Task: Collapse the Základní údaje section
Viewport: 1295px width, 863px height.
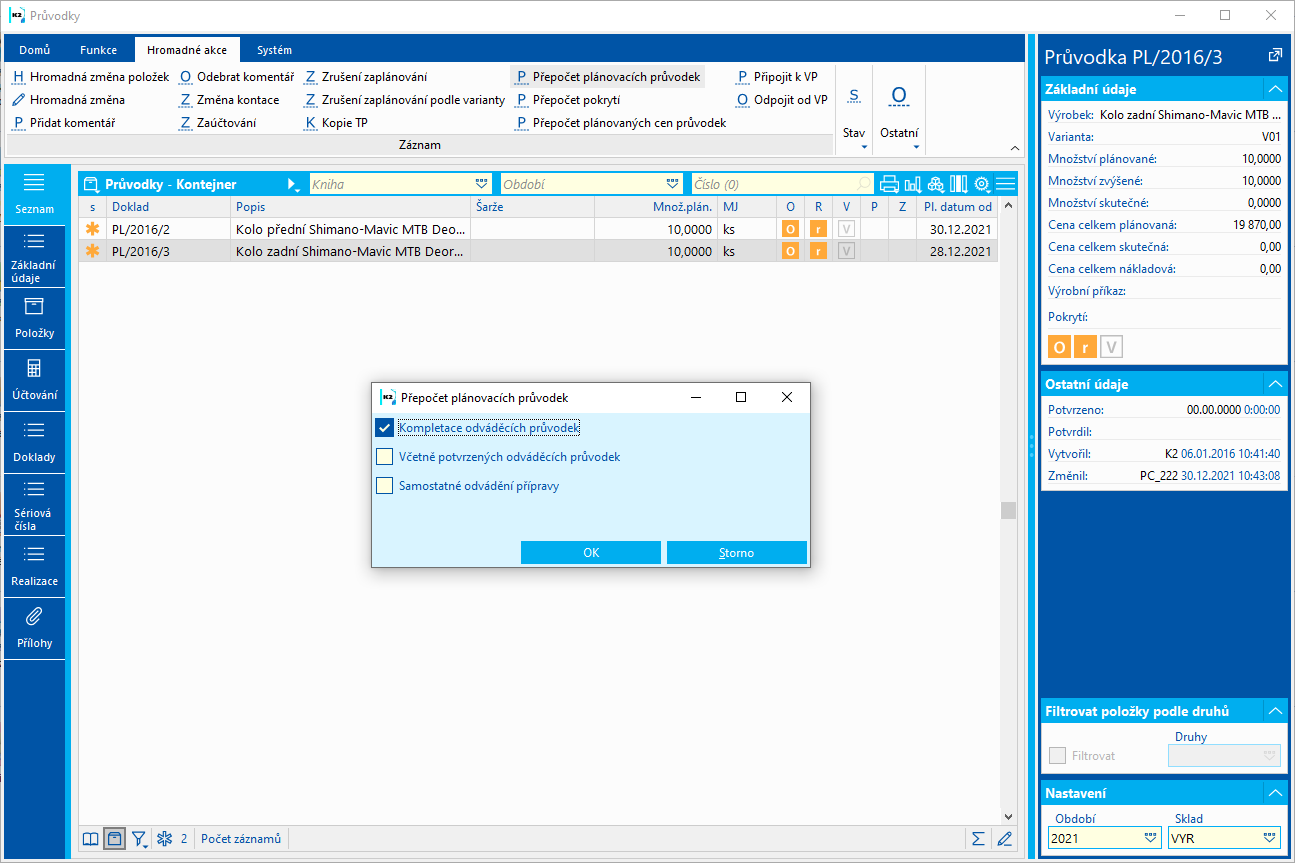Action: [x=1274, y=89]
